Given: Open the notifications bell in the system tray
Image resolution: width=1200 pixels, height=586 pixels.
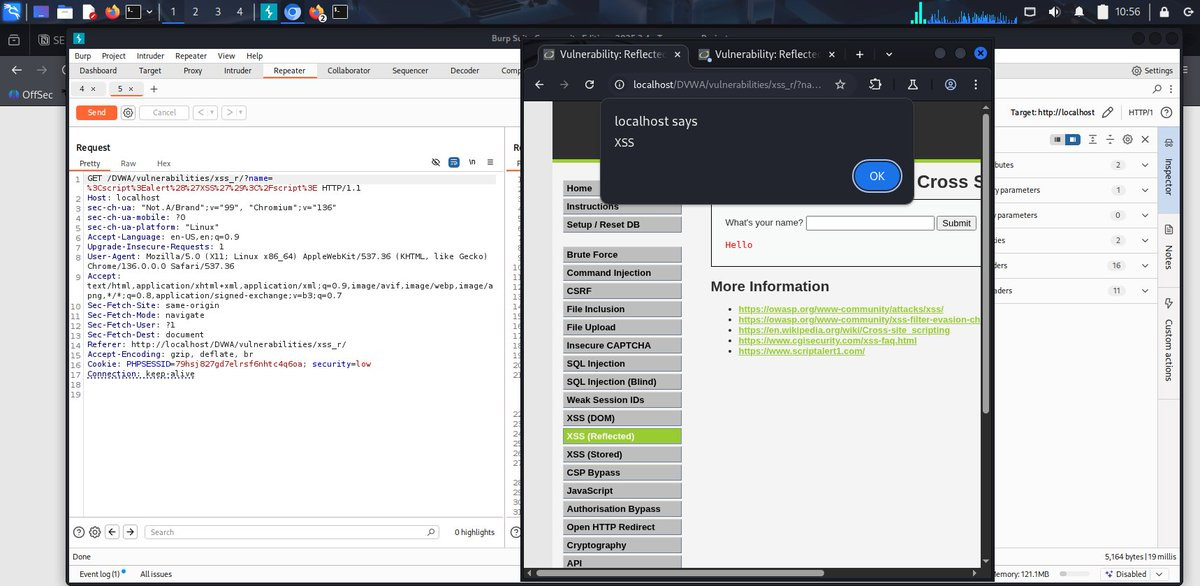Looking at the screenshot, I should tap(1080, 12).
